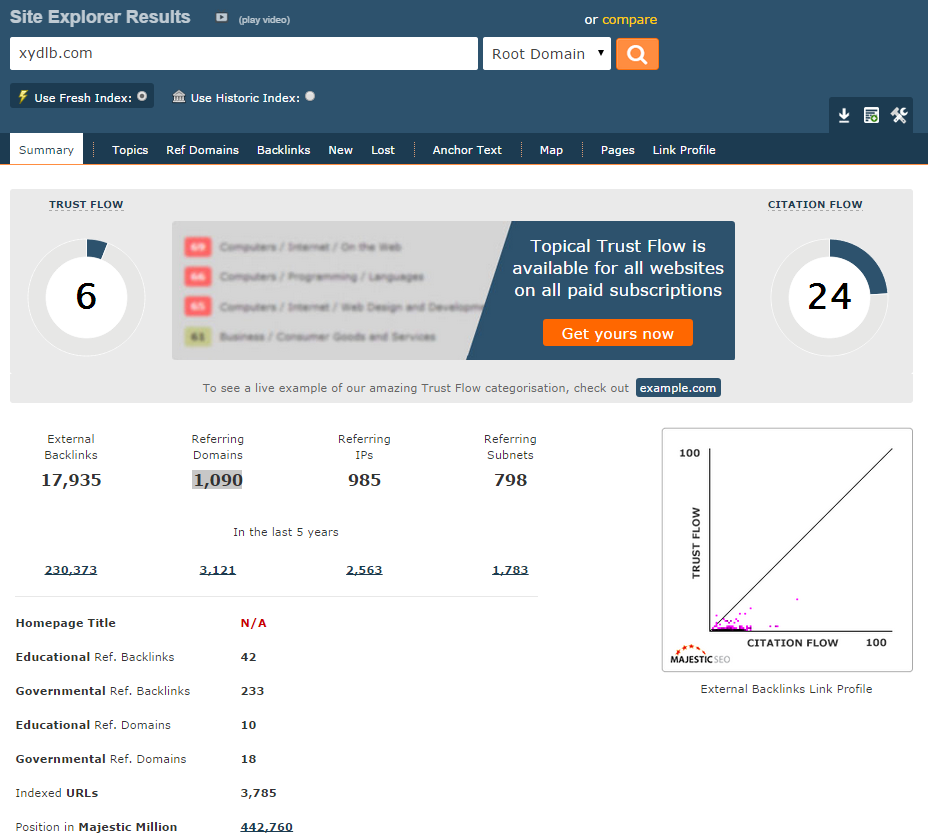Viewport: 928px width, 836px height.
Task: Click the TRUST FLOW heading link
Action: tap(86, 204)
